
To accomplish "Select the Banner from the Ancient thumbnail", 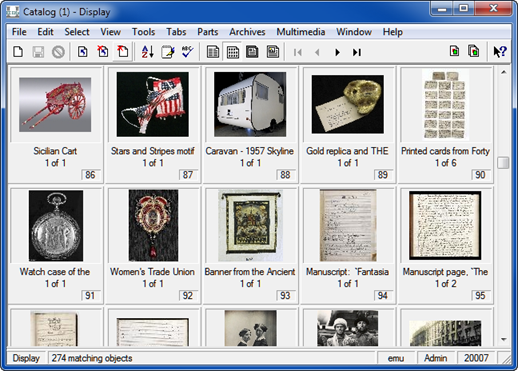I will coord(250,225).
